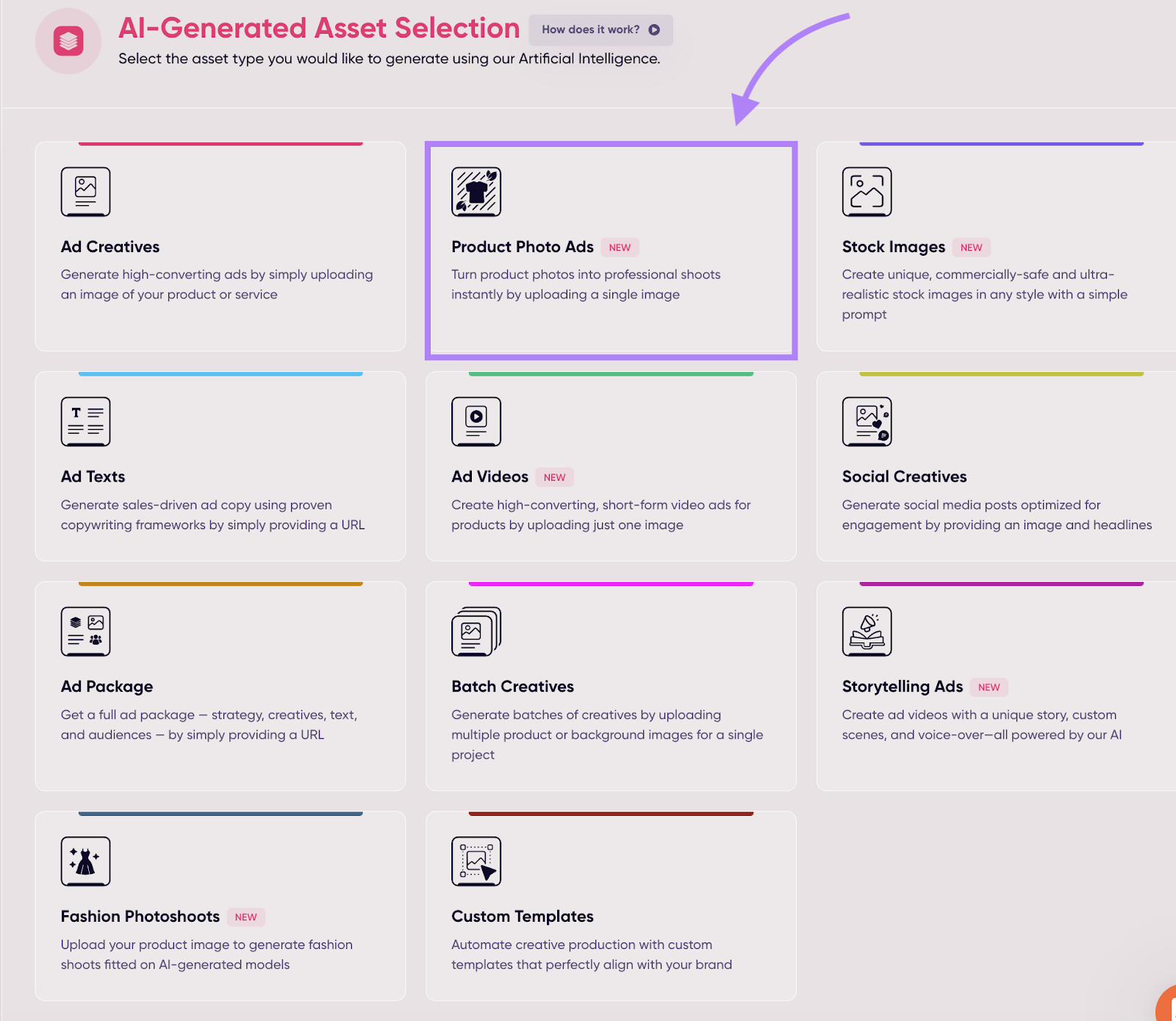Click the Storytelling Ads book icon
Screen dimensions: 1176x1021
point(867,631)
